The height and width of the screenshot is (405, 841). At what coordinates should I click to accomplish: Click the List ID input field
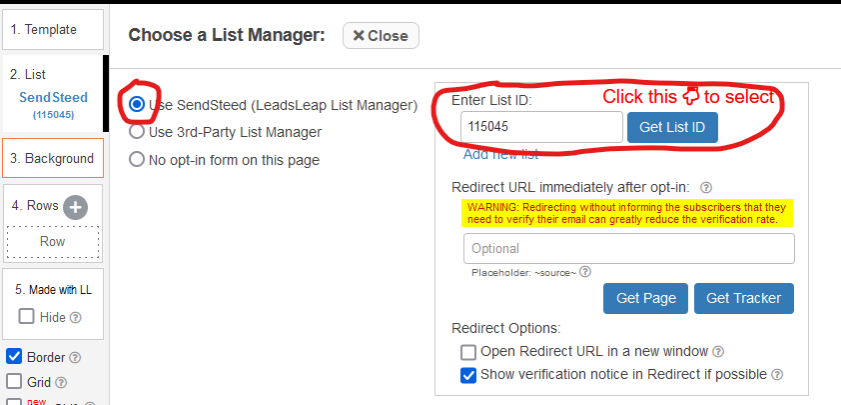click(542, 127)
